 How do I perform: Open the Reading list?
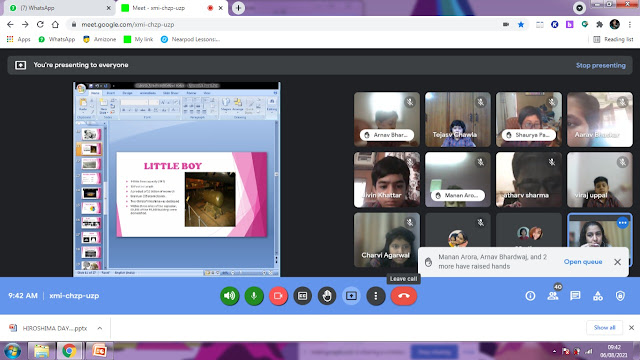pyautogui.click(x=613, y=40)
